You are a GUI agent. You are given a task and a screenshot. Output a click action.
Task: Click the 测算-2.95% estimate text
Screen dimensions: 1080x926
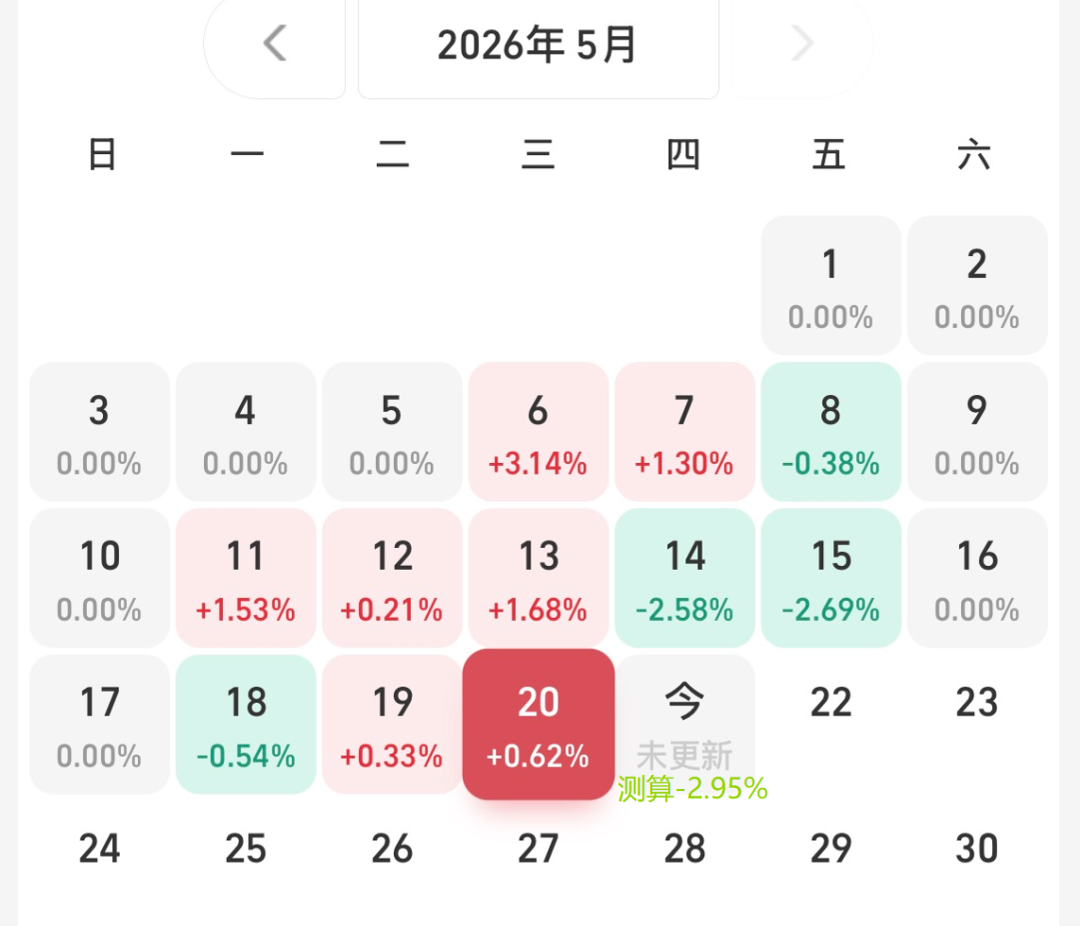click(x=692, y=789)
